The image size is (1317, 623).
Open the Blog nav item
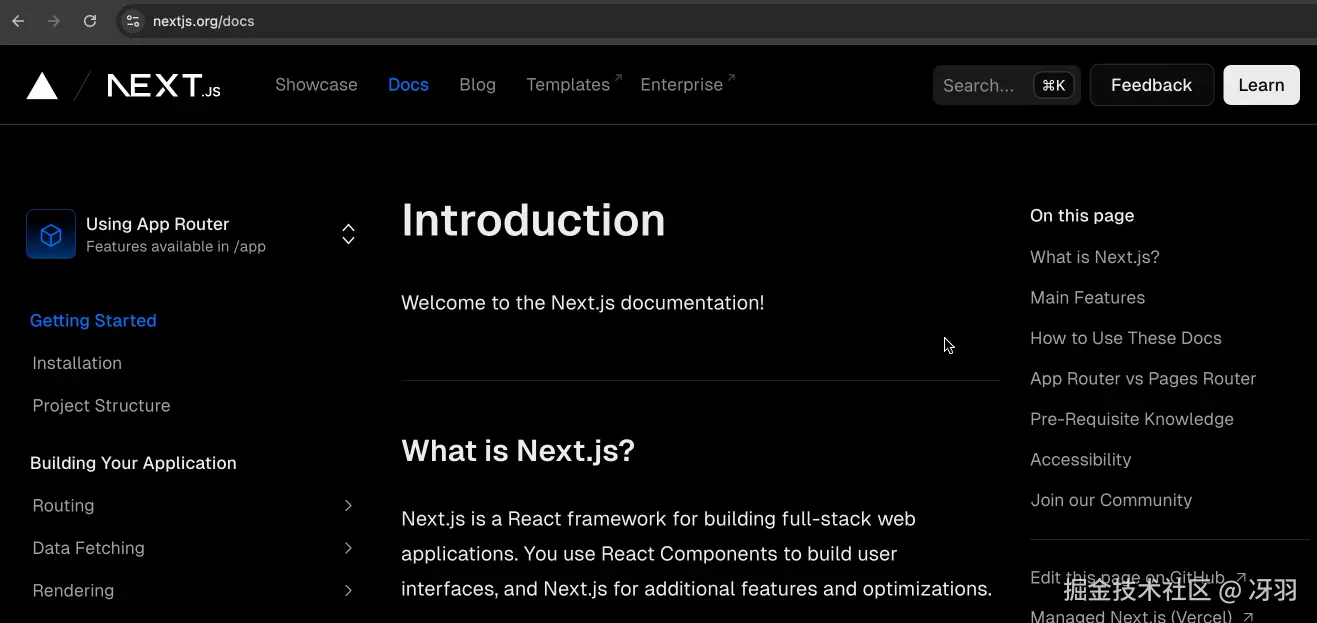[x=477, y=85]
